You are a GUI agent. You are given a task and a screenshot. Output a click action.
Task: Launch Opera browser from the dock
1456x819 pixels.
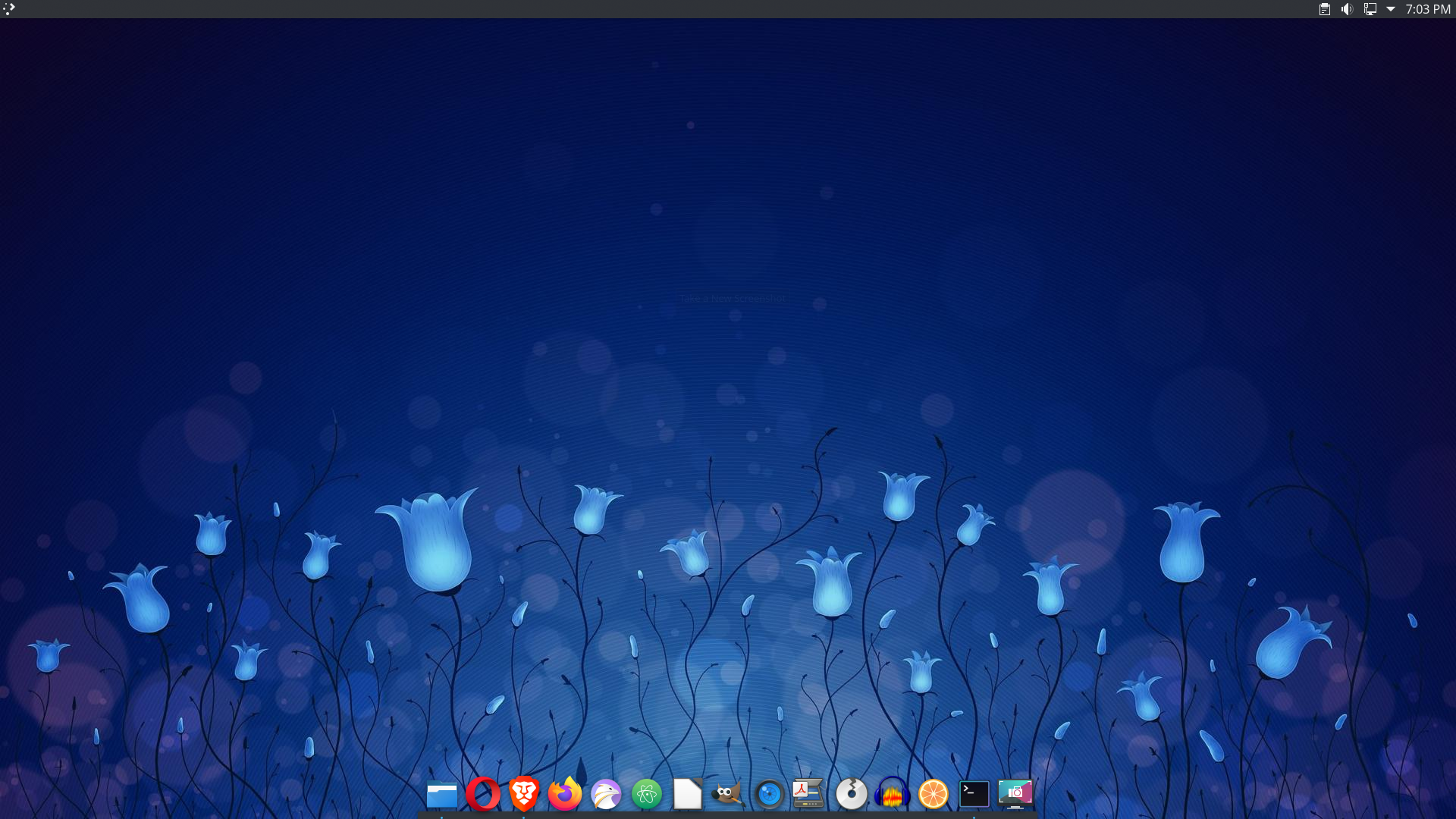(483, 794)
